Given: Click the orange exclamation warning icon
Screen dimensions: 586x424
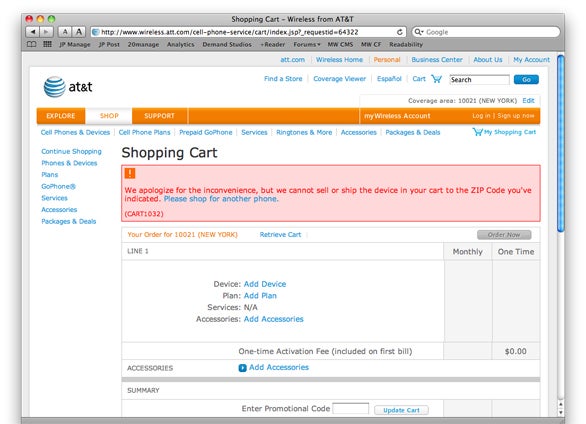Looking at the screenshot, I should [130, 173].
